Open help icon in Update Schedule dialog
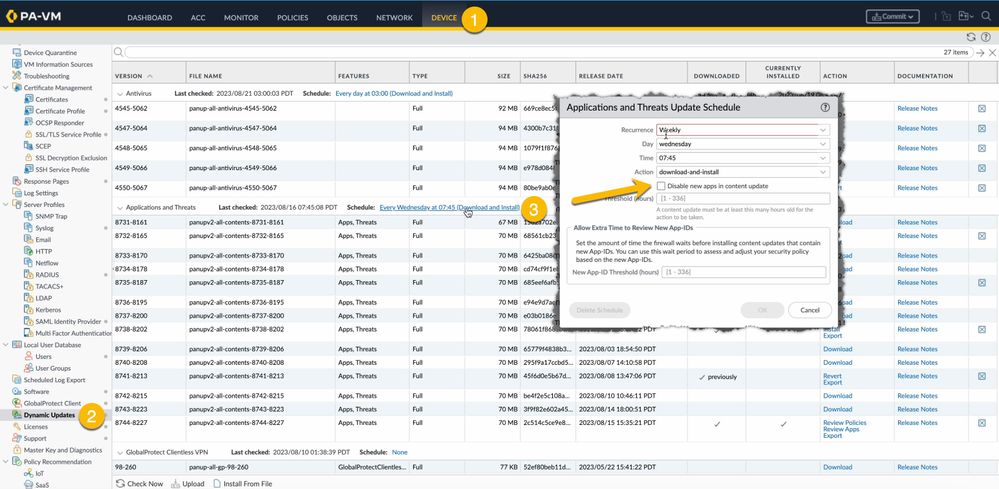Viewport: 999px width, 489px height. click(825, 107)
